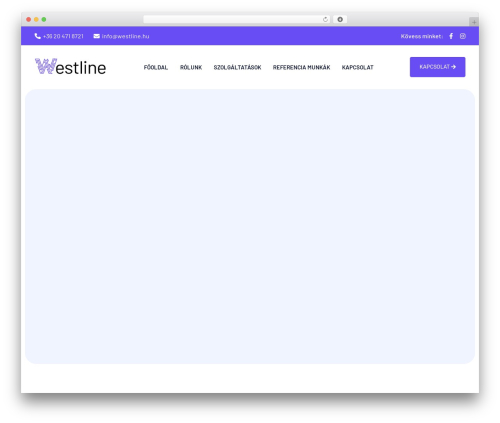Open the Instagram social icon
Image resolution: width=500 pixels, height=423 pixels.
pyautogui.click(x=463, y=36)
